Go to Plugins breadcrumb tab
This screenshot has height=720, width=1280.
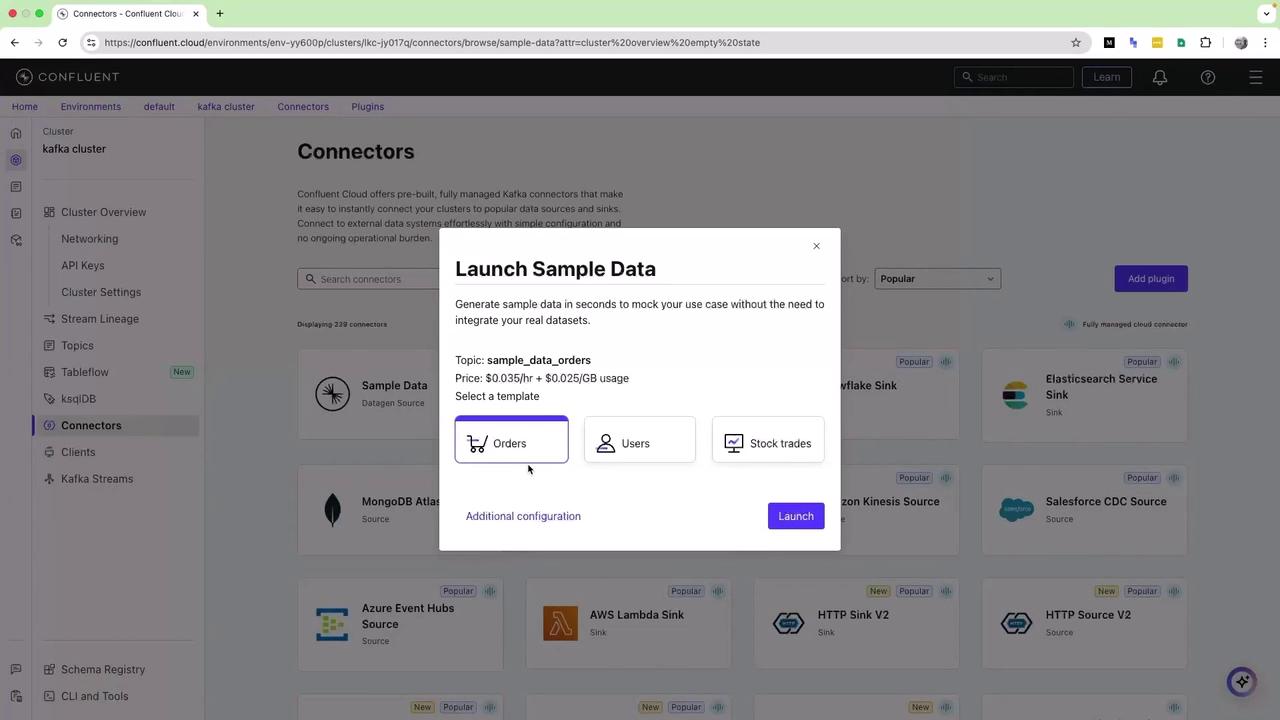pyautogui.click(x=367, y=107)
